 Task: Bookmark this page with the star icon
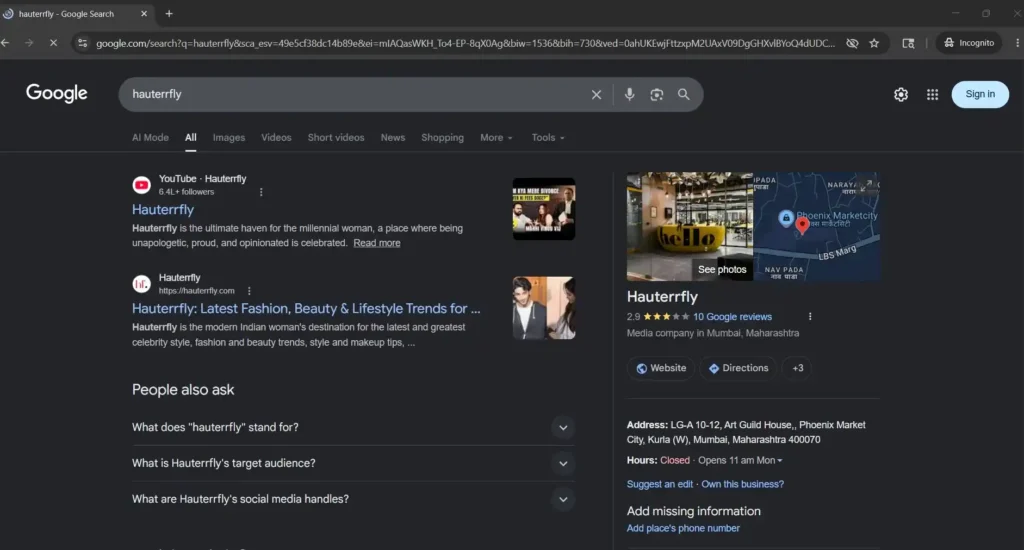[874, 43]
